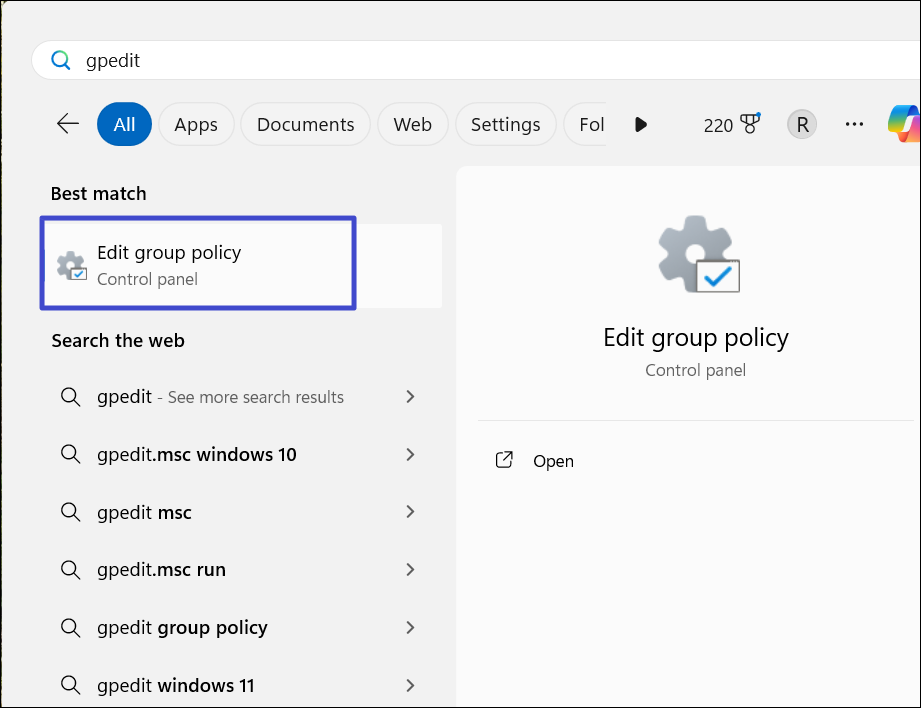
Task: Open the R user account avatar
Action: (801, 124)
